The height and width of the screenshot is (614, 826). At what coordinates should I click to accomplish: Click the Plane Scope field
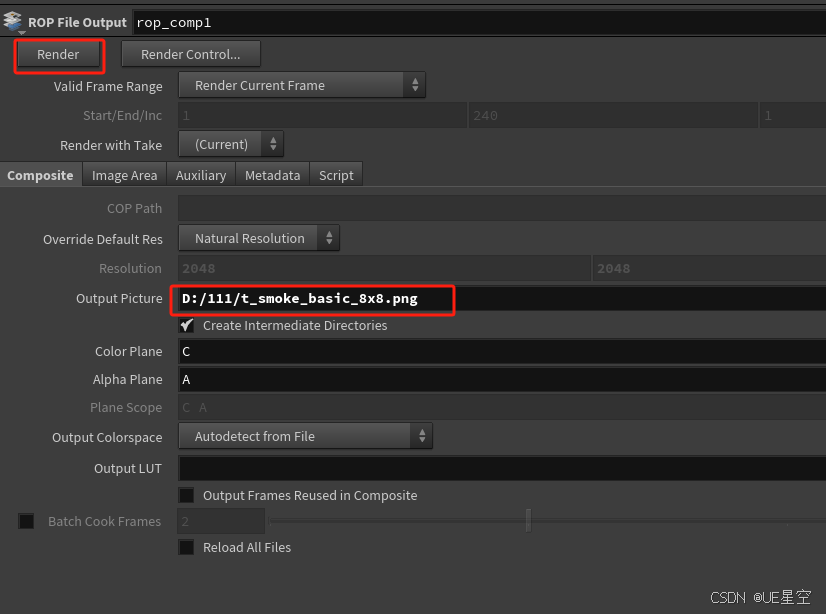click(x=502, y=408)
